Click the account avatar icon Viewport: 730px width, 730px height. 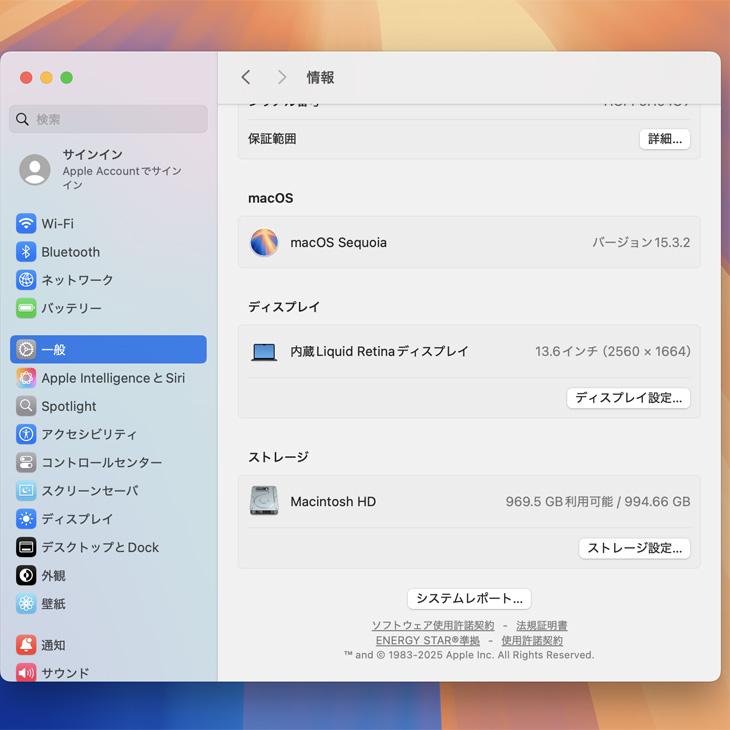(35, 169)
